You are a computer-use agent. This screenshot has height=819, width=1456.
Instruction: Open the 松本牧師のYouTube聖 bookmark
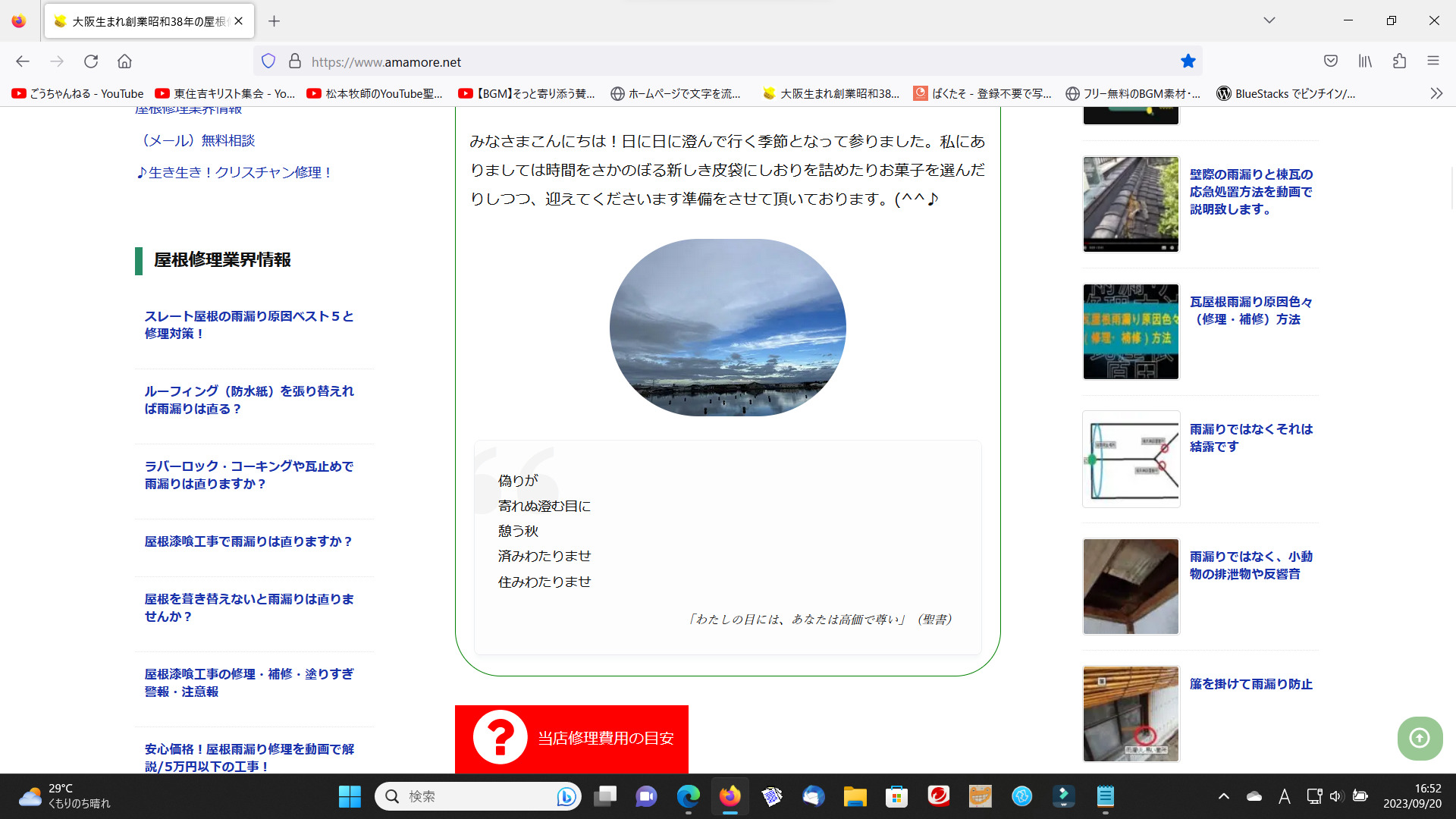[x=375, y=93]
